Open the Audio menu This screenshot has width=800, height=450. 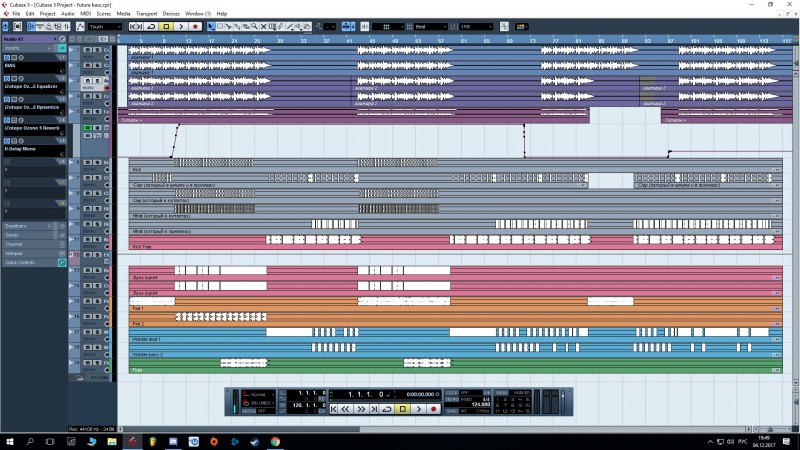point(67,14)
